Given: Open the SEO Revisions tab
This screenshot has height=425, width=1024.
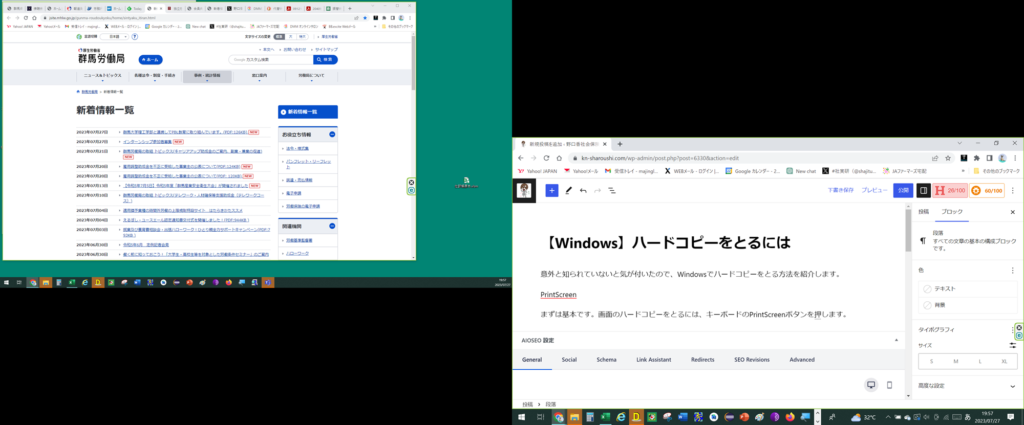Looking at the screenshot, I should point(752,360).
